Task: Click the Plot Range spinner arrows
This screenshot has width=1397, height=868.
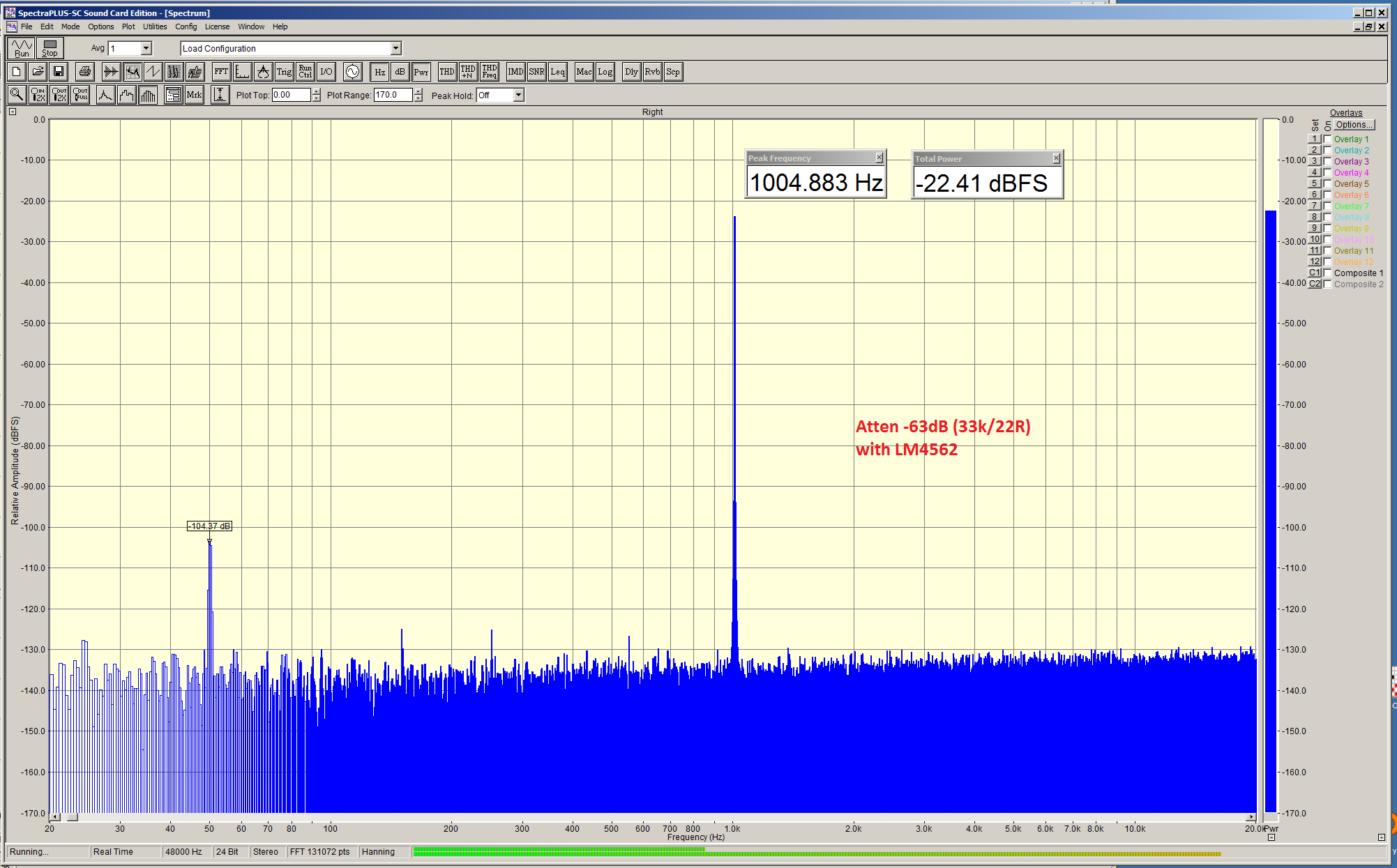Action: tap(418, 96)
